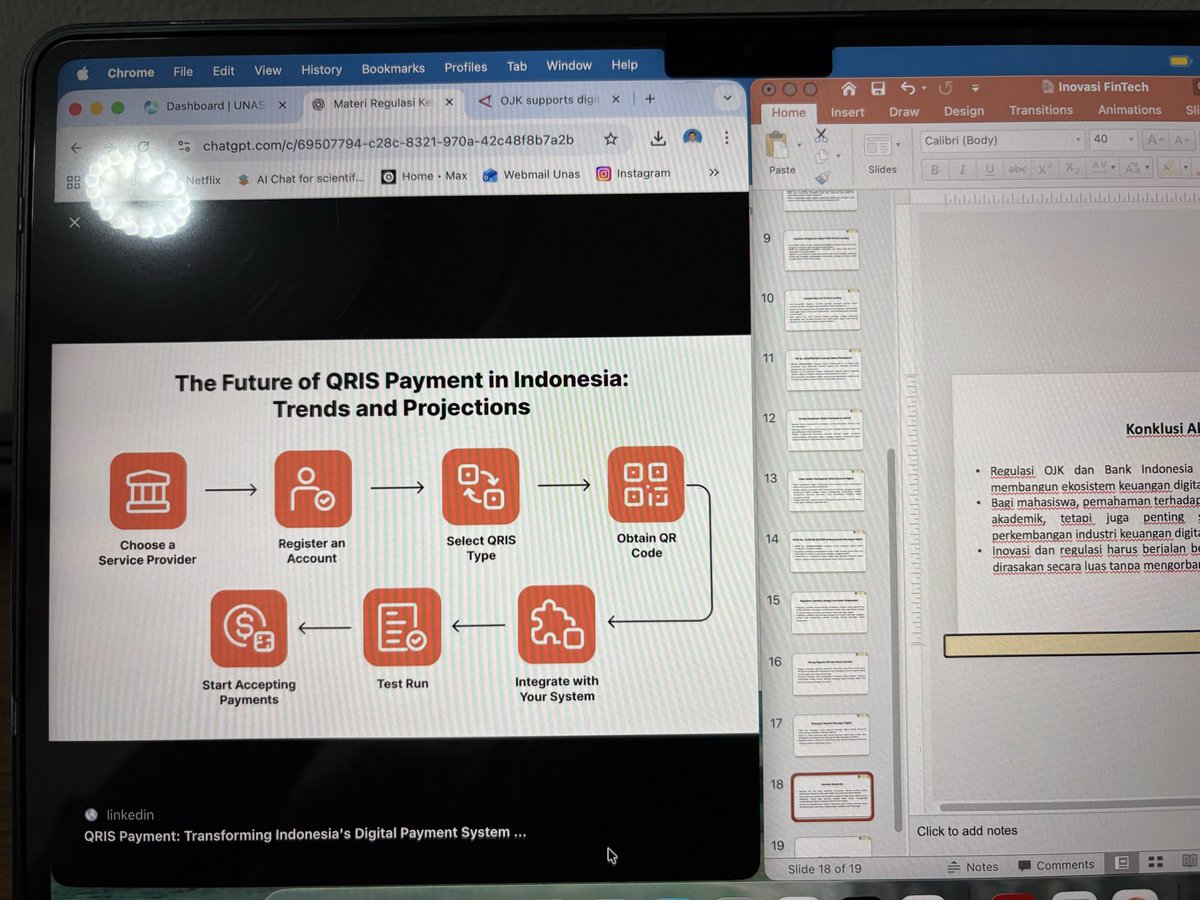This screenshot has height=900, width=1200.
Task: Open Comments from the status bar
Action: [1056, 865]
